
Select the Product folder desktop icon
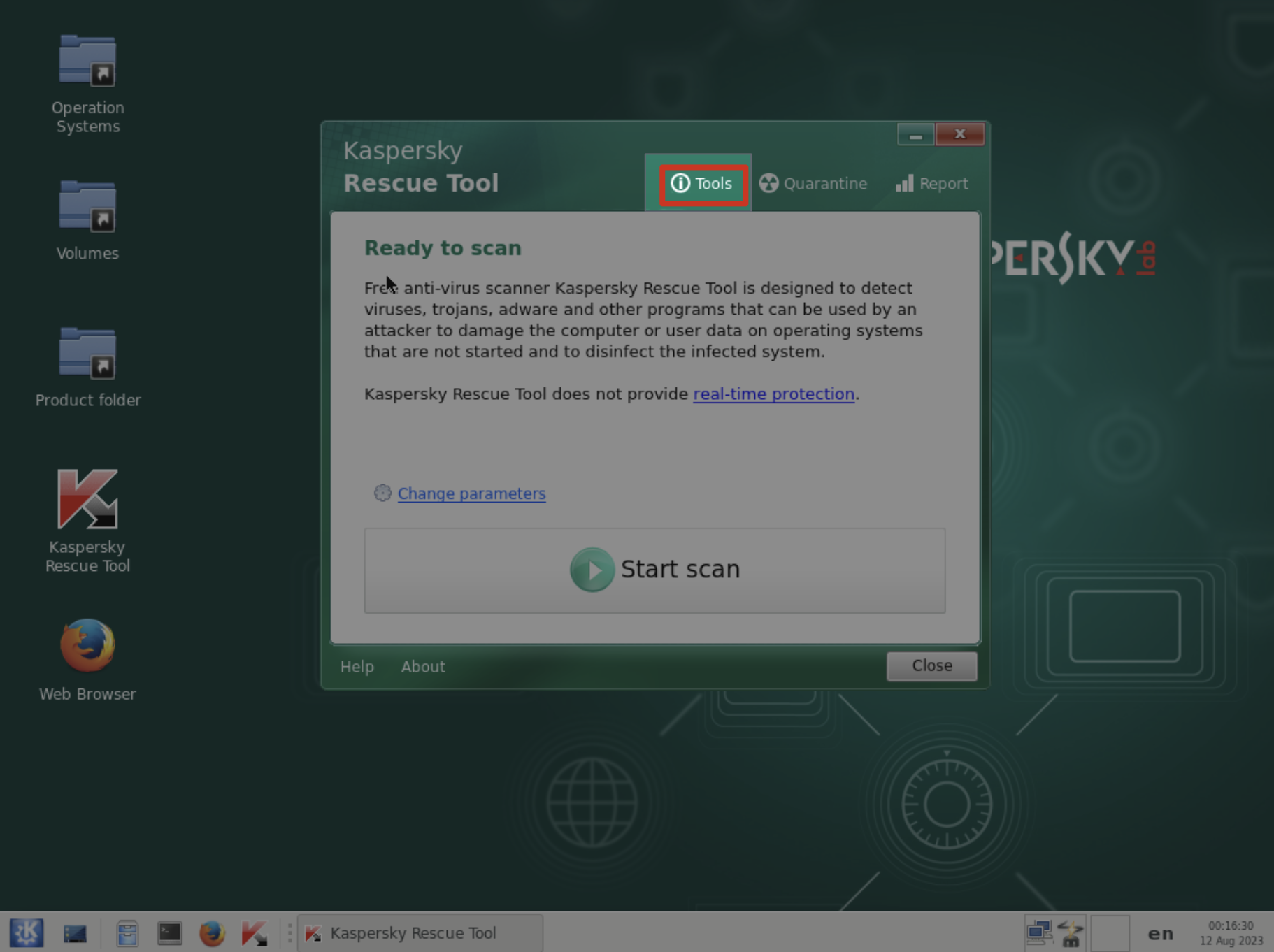[87, 368]
